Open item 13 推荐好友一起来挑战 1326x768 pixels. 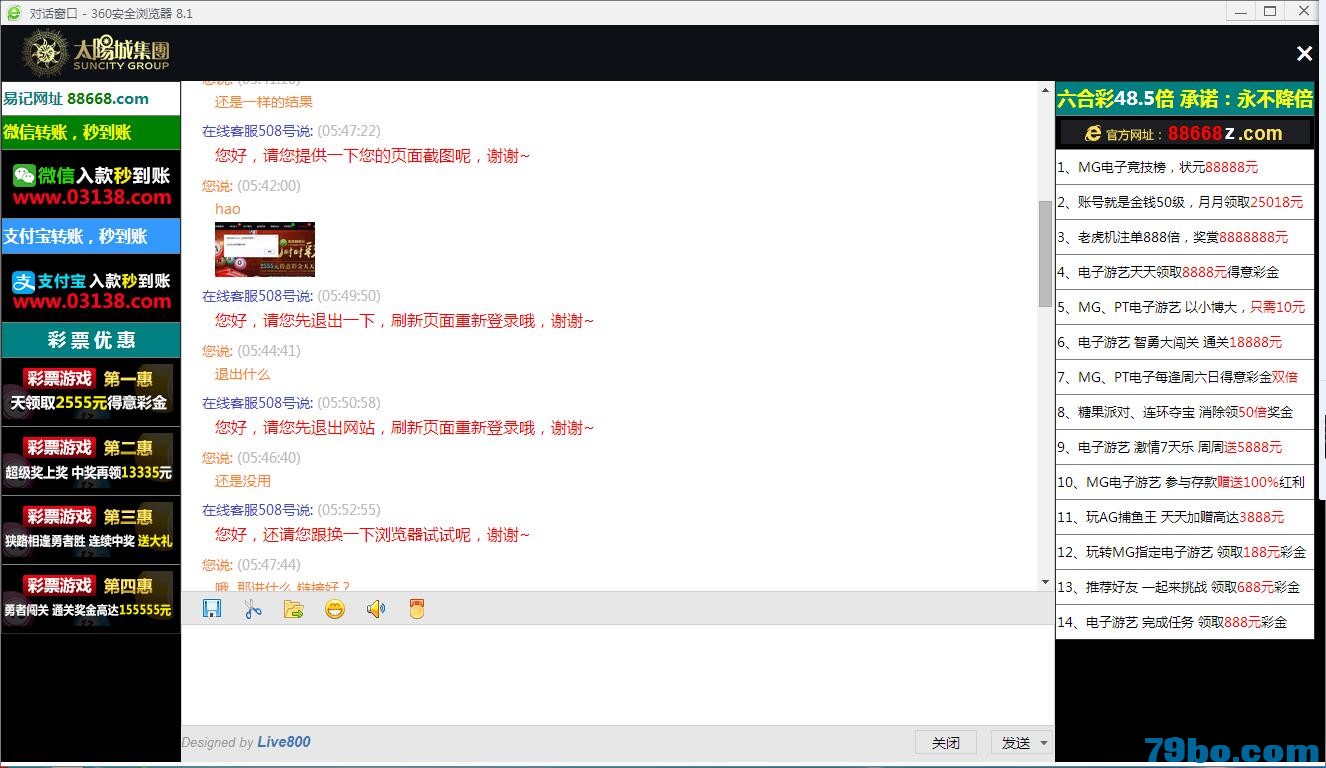pyautogui.click(x=1185, y=587)
